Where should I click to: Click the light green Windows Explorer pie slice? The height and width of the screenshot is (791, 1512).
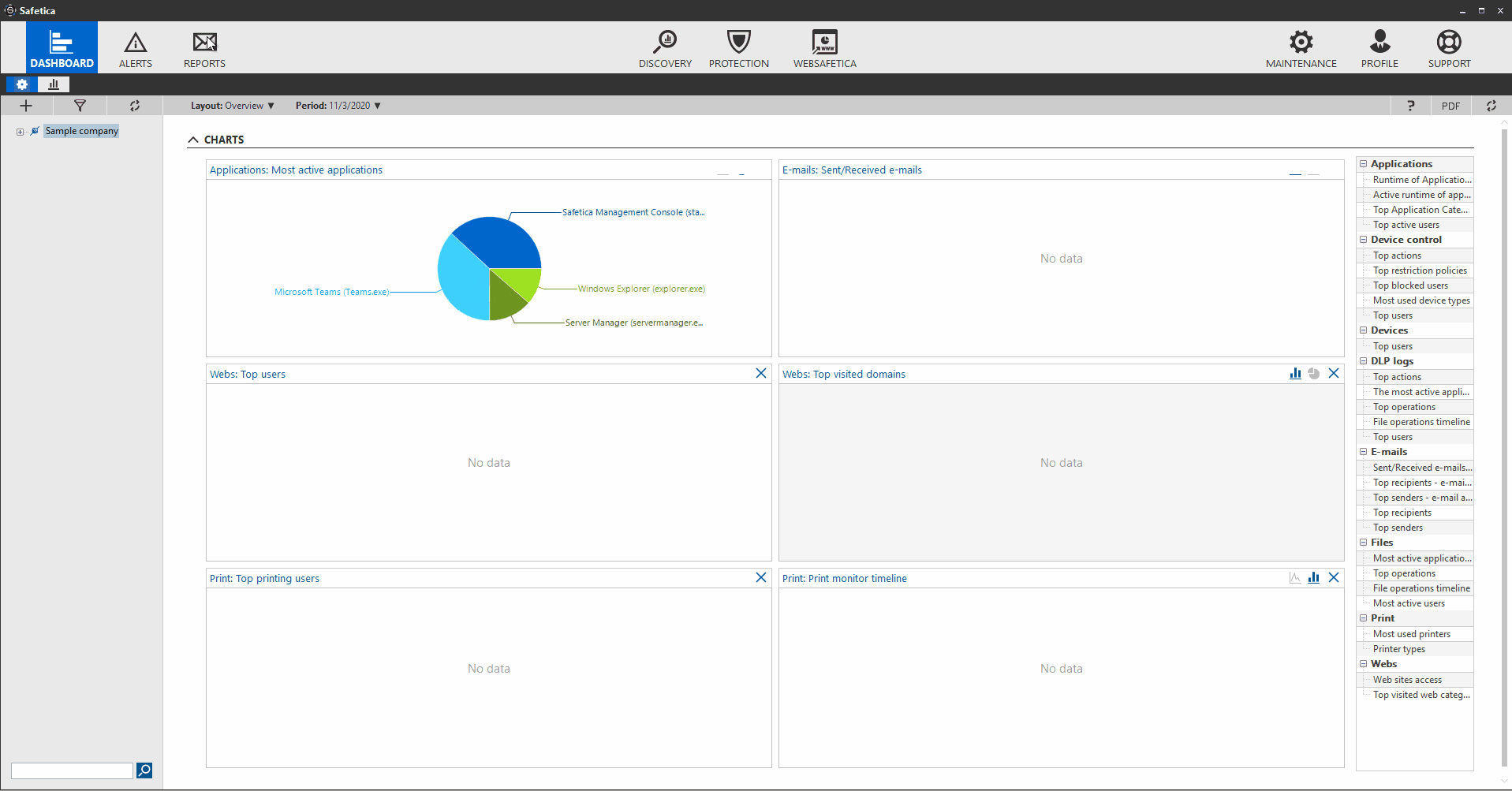click(x=519, y=282)
